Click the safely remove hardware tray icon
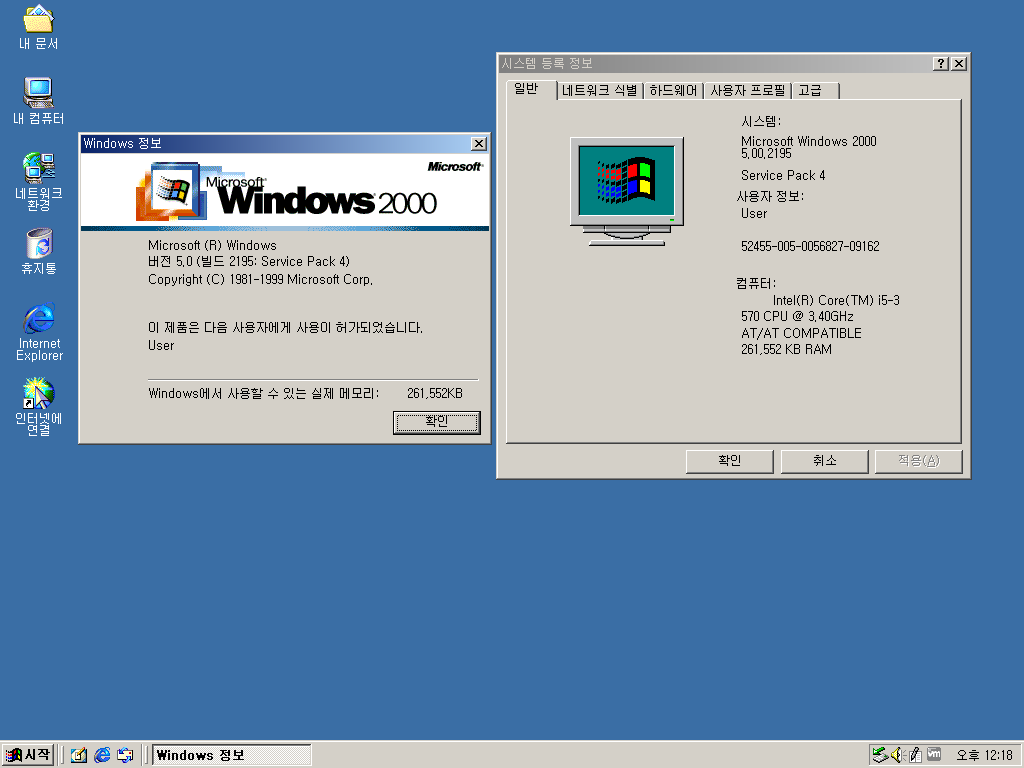 pos(880,755)
